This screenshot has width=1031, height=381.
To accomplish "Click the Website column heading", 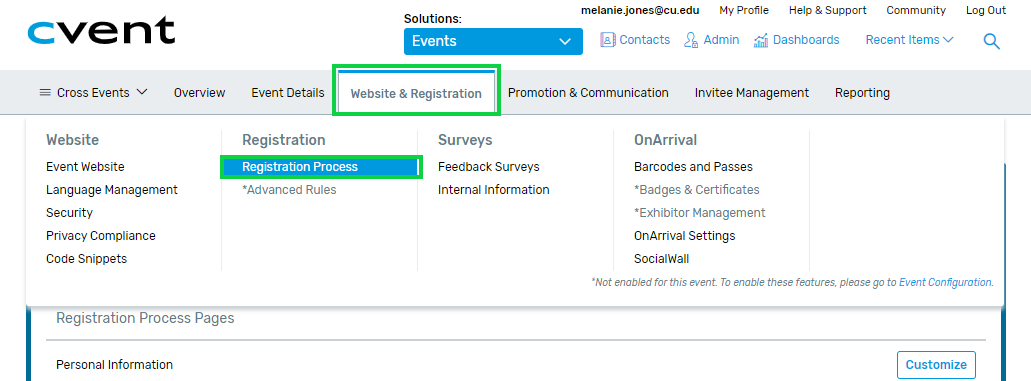I will (x=72, y=140).
